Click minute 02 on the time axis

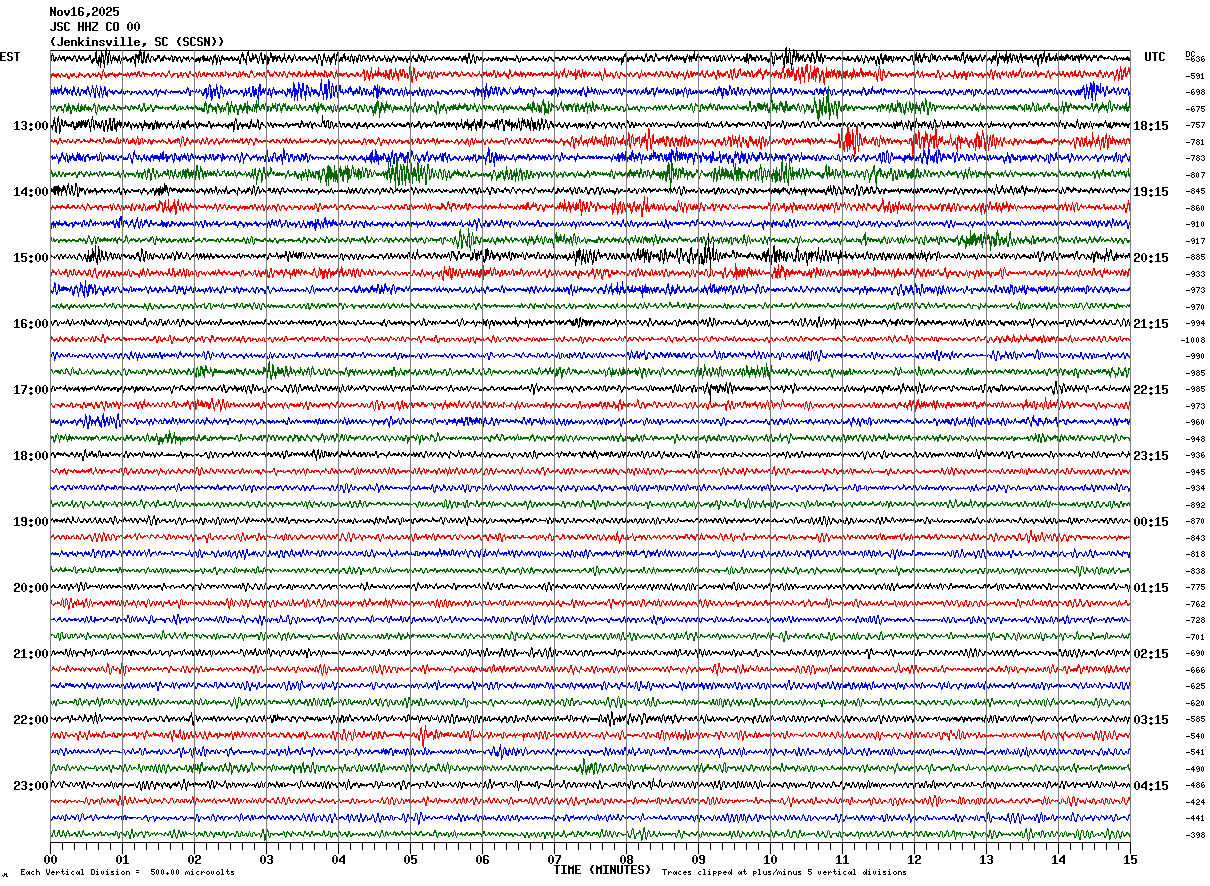click(x=194, y=859)
